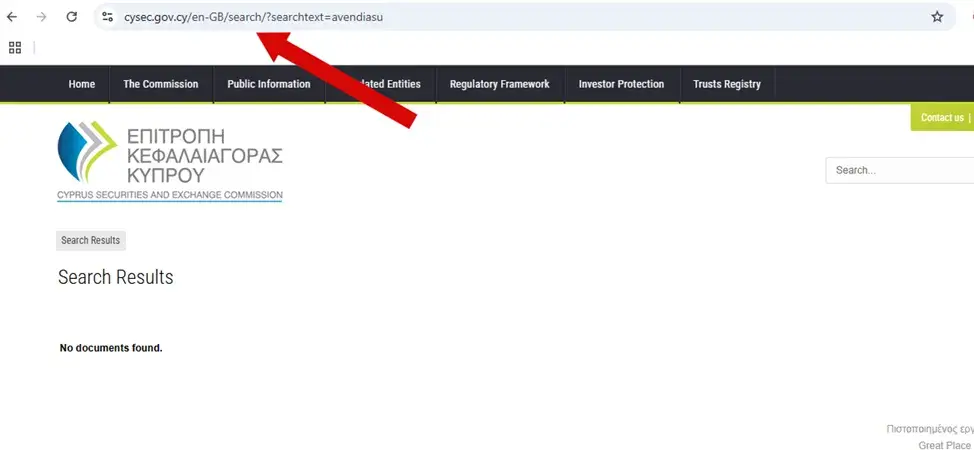The height and width of the screenshot is (450, 974).
Task: Click the site Search... input field
Action: [x=899, y=170]
